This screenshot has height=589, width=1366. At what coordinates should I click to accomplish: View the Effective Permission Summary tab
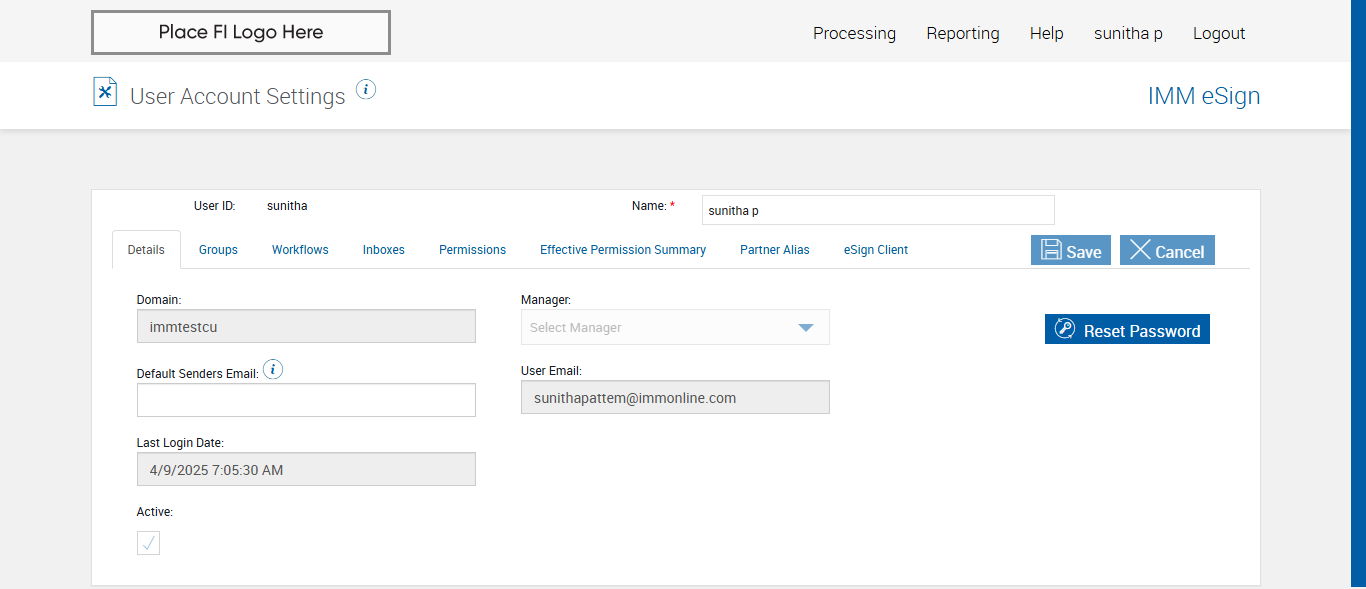point(623,250)
